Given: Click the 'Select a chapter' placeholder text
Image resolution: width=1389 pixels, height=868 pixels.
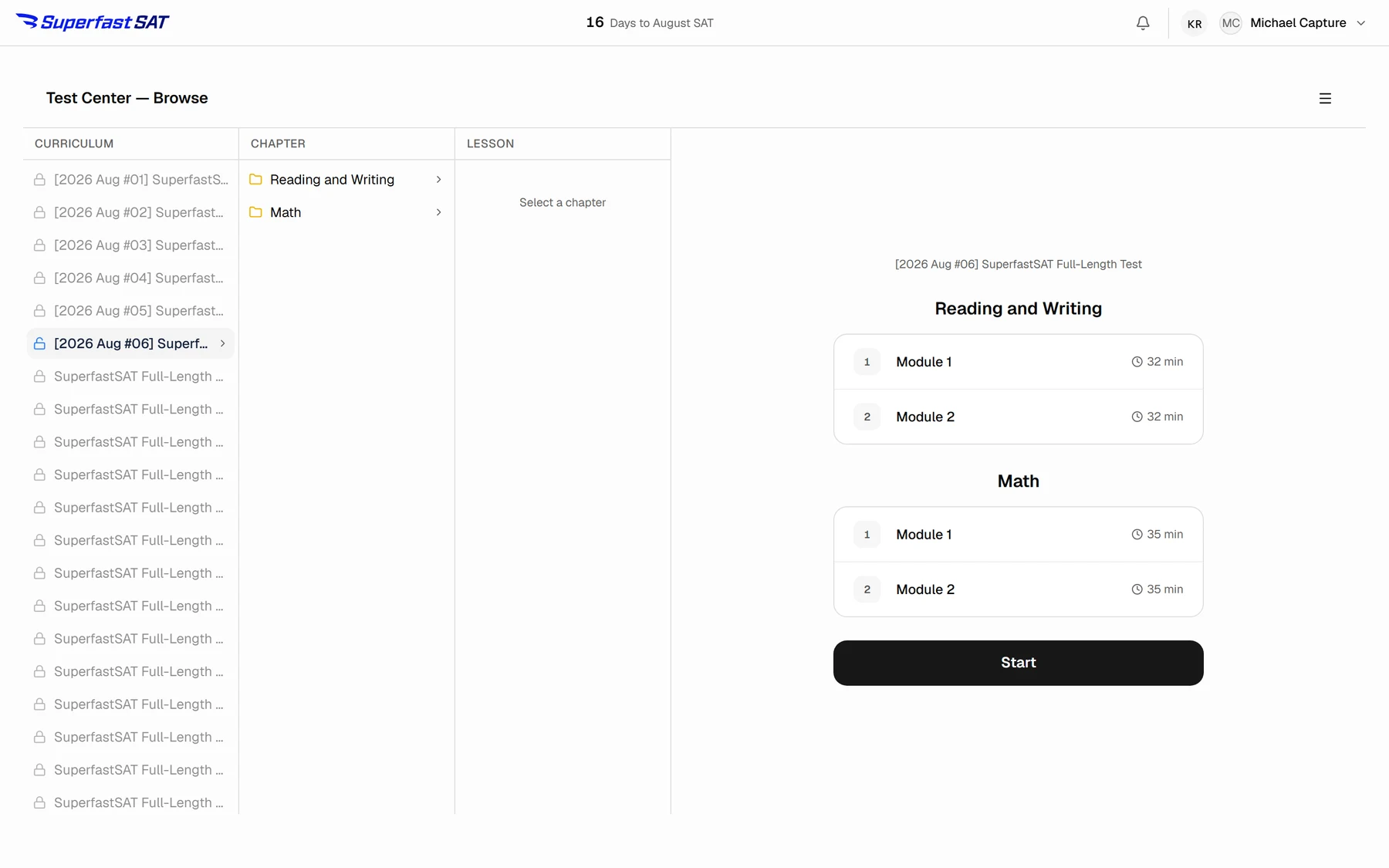Looking at the screenshot, I should click(x=563, y=202).
